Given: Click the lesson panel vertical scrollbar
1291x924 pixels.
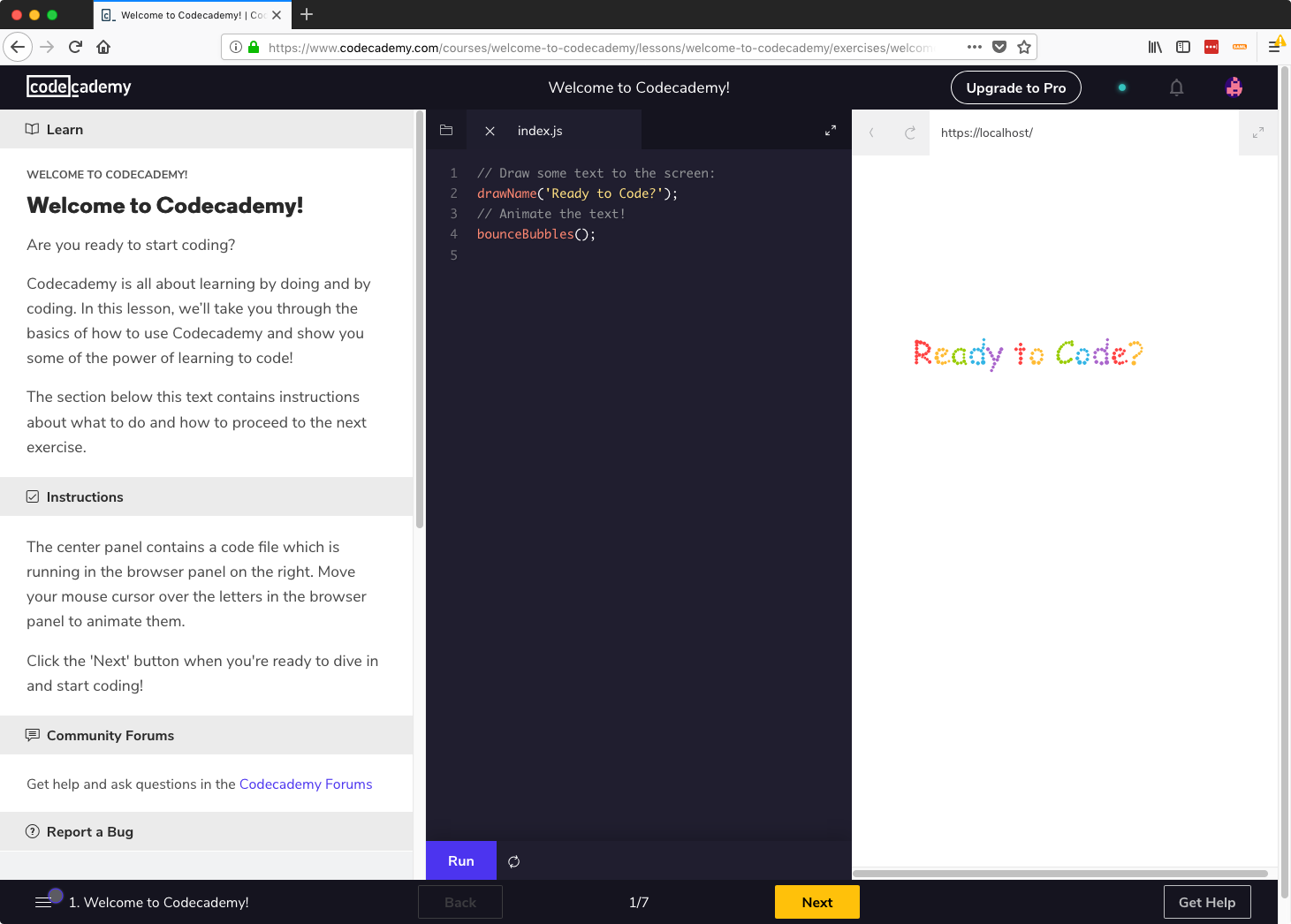Looking at the screenshot, I should (x=419, y=318).
